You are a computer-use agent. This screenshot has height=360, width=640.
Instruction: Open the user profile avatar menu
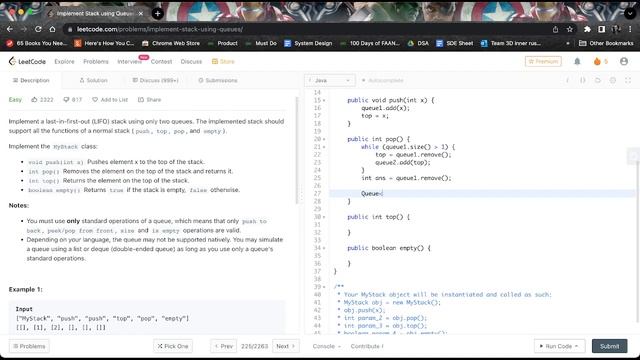[624, 62]
